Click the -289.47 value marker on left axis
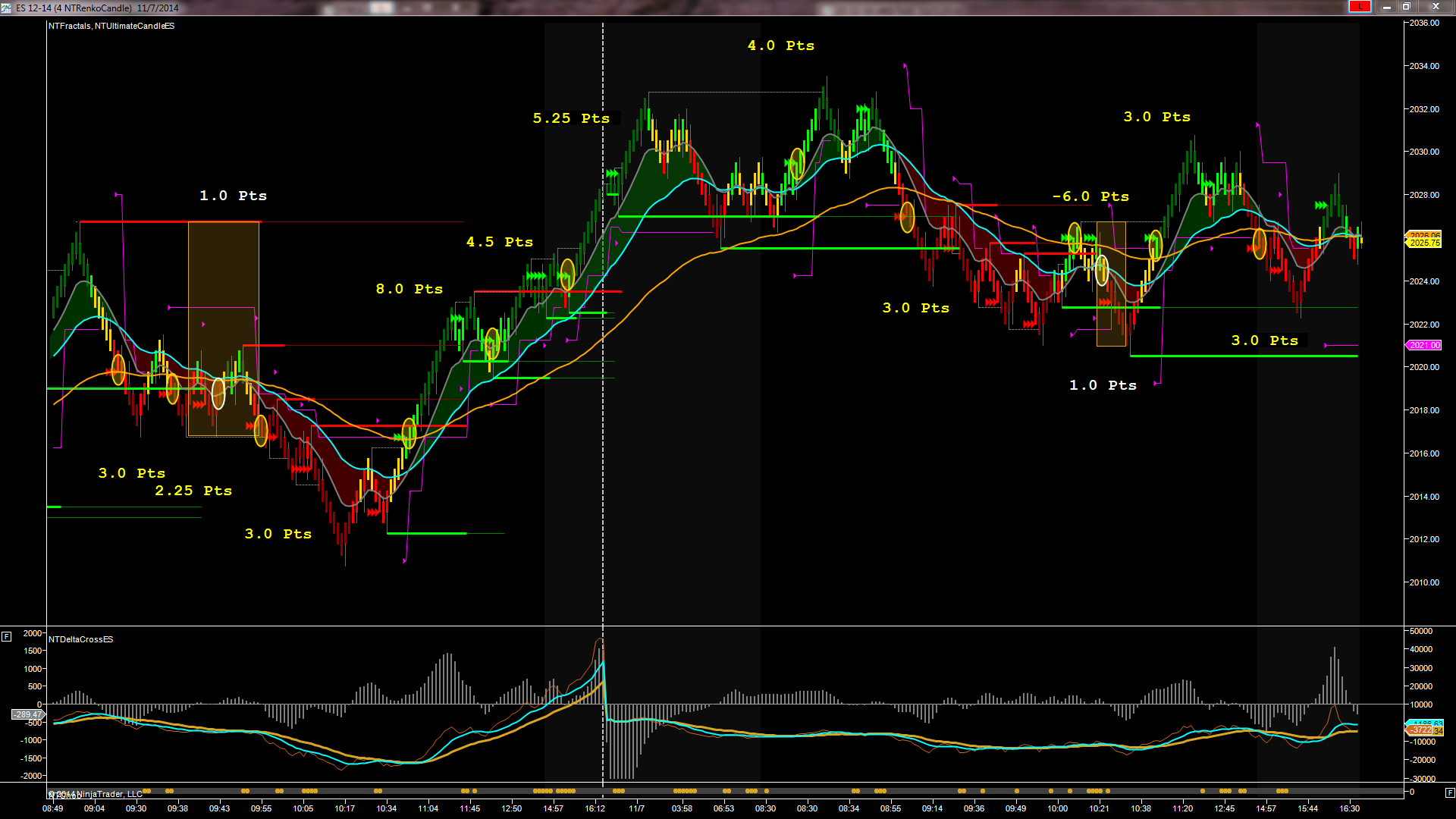 (28, 714)
